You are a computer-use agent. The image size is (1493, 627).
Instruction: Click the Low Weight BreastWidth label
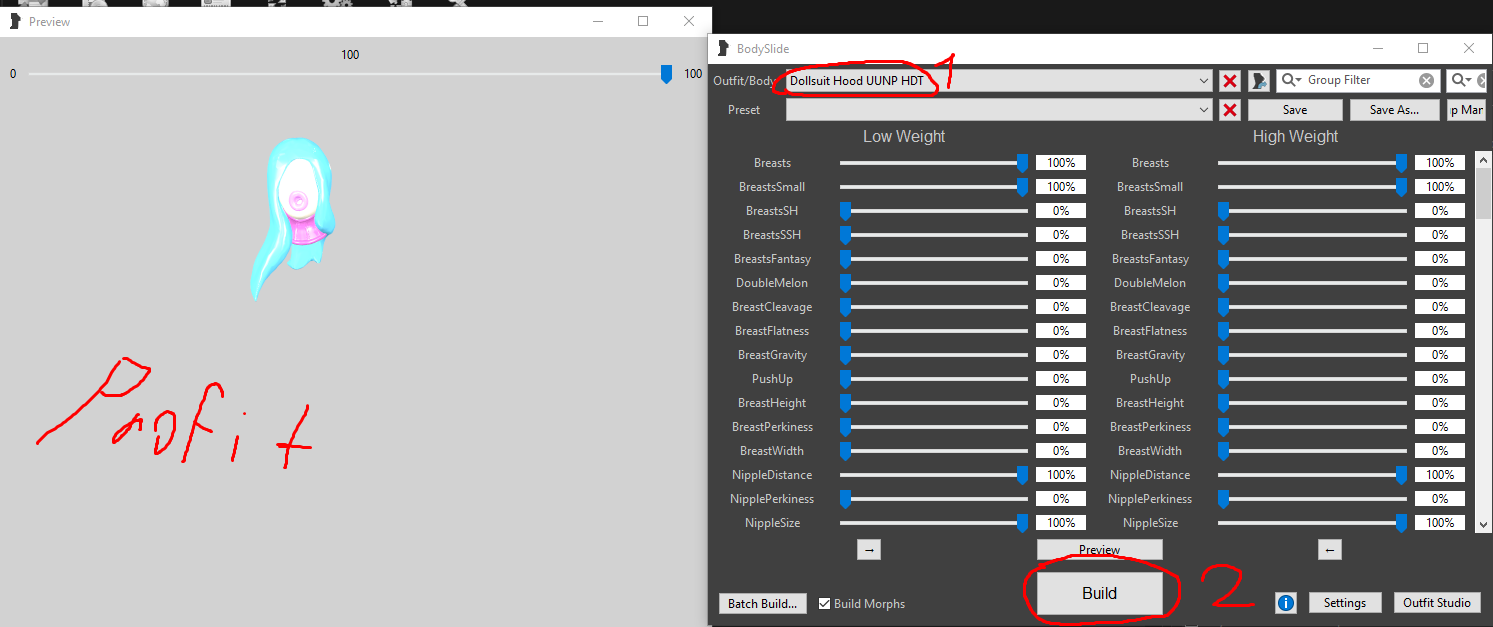[771, 451]
